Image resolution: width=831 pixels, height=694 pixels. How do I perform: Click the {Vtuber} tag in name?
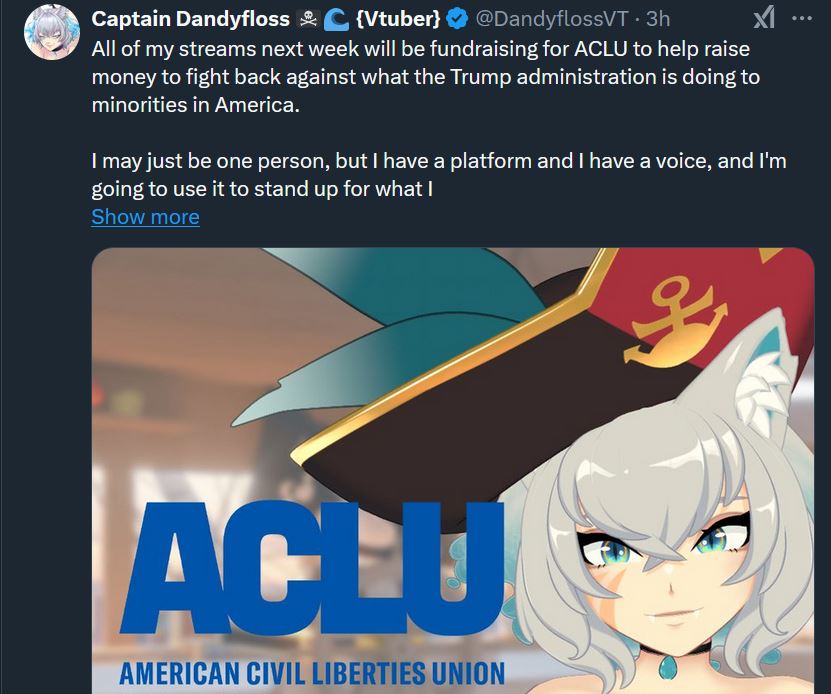tap(399, 19)
